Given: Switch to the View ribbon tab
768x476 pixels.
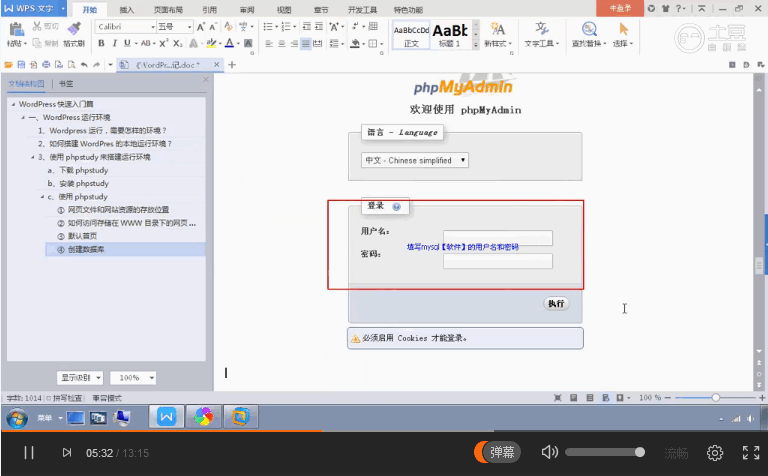Looking at the screenshot, I should click(284, 10).
